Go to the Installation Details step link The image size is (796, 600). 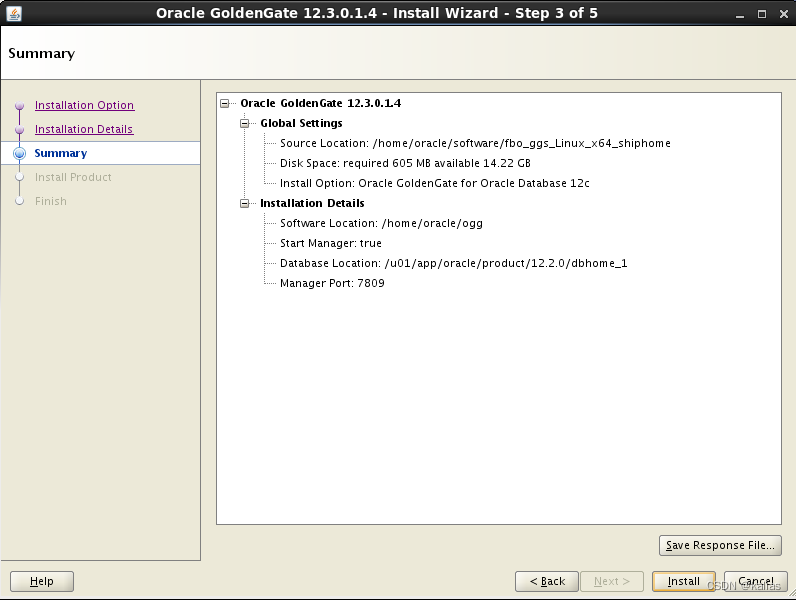(x=84, y=129)
